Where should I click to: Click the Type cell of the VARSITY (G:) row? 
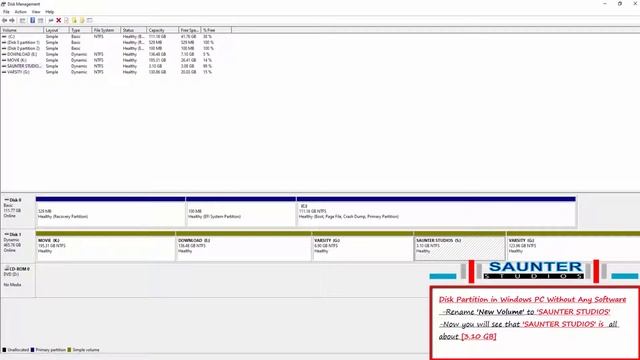(x=80, y=72)
